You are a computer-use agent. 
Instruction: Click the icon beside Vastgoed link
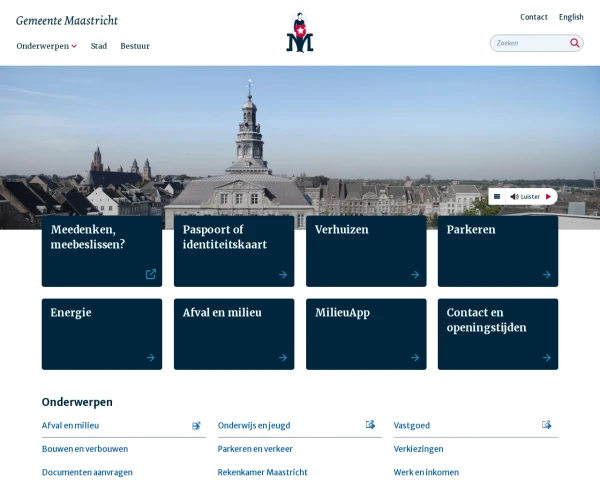point(546,424)
